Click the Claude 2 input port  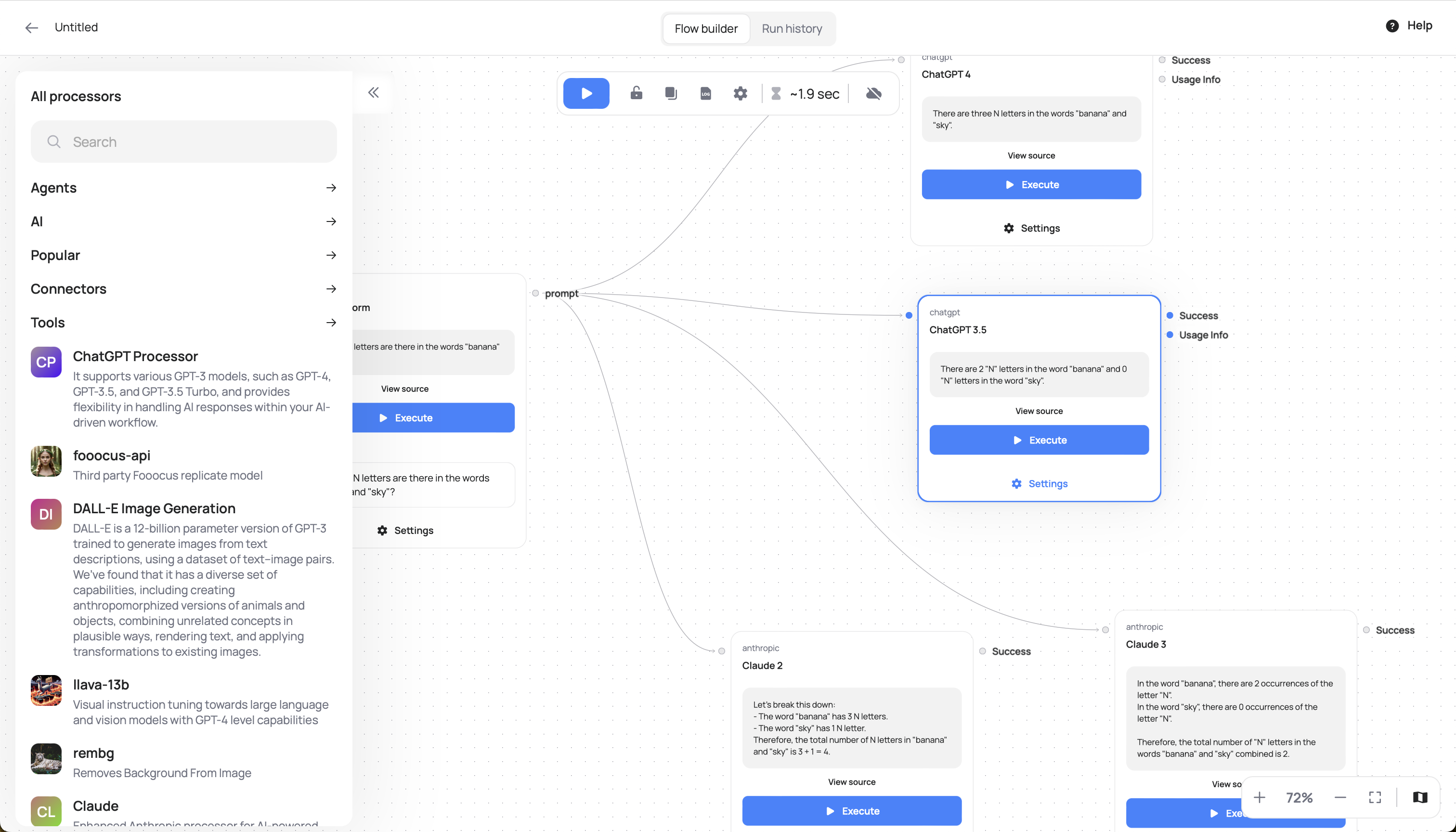(x=722, y=651)
